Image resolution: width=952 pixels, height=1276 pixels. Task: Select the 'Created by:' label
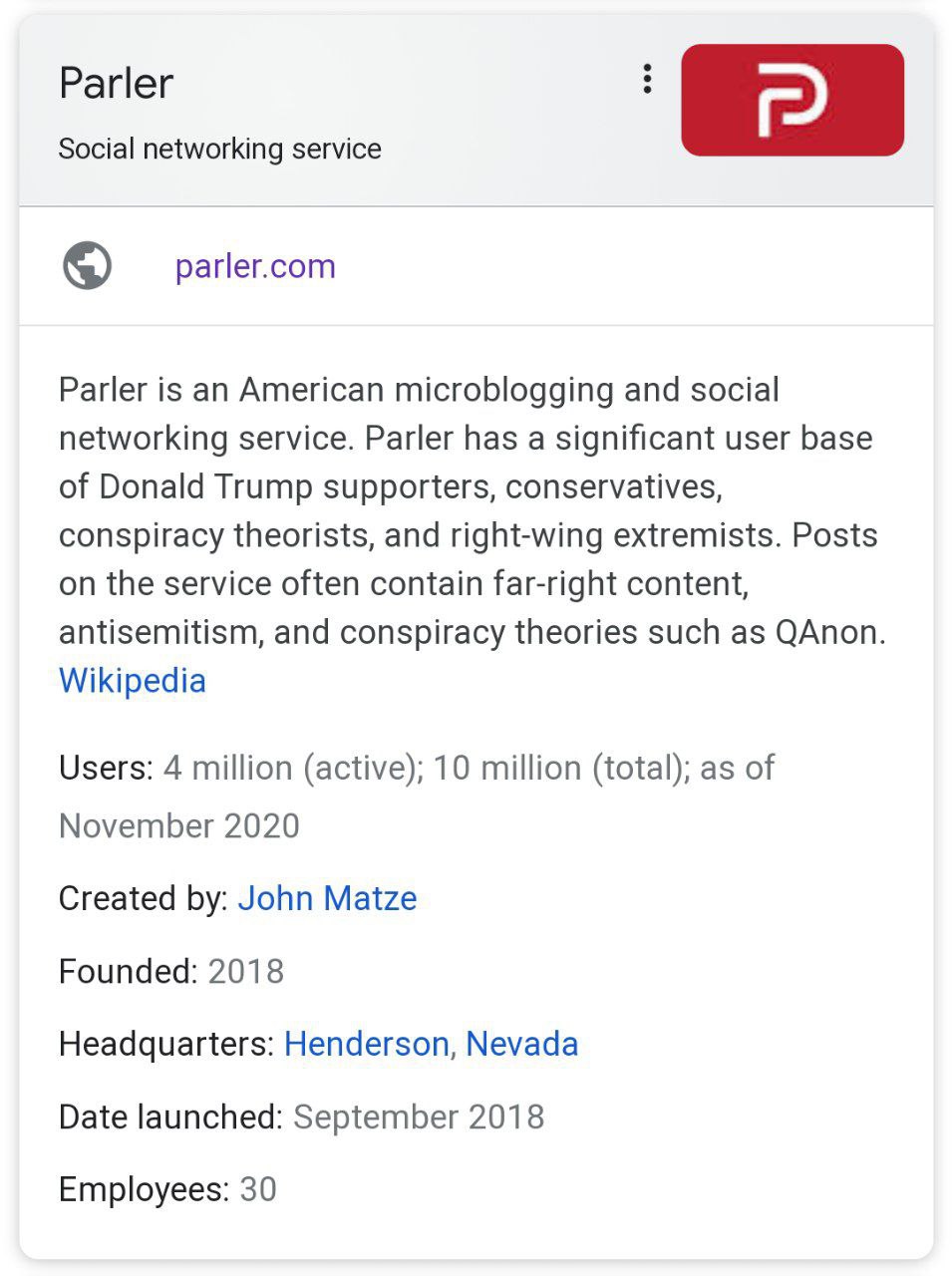point(144,898)
